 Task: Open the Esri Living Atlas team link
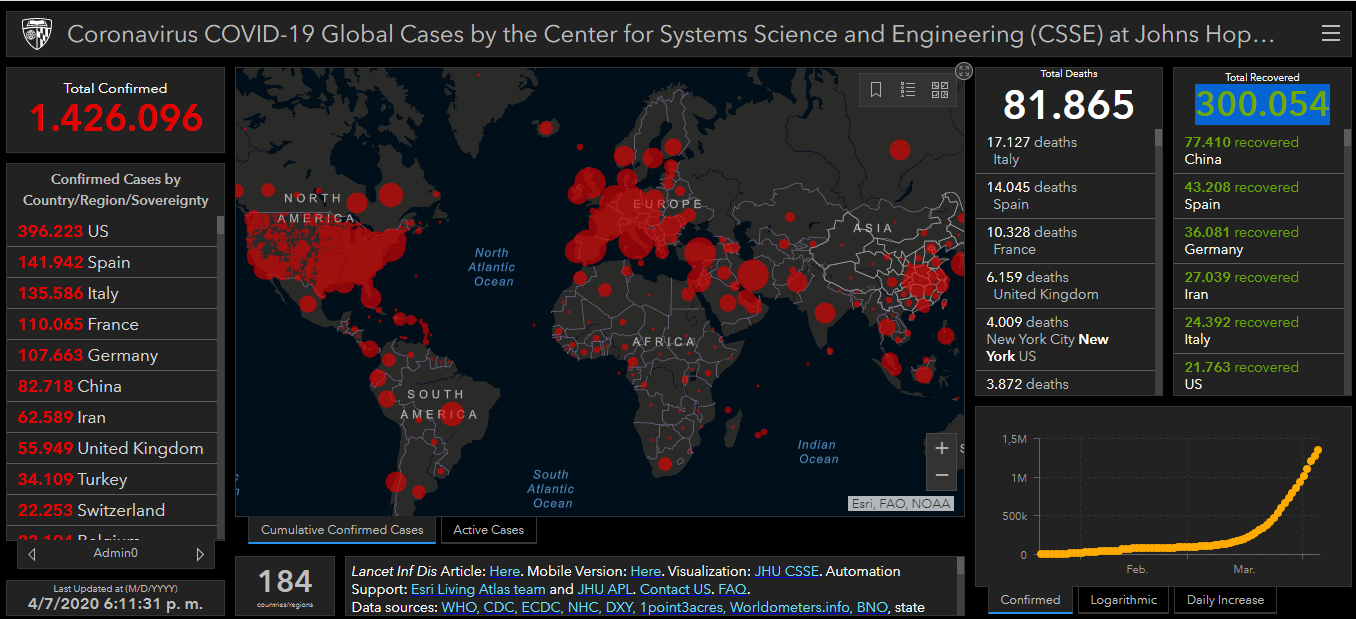tap(478, 589)
